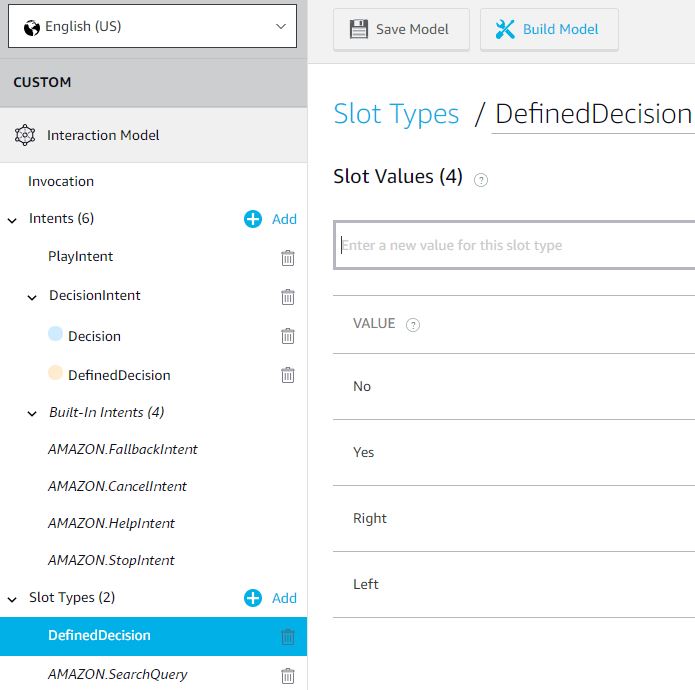Screen dimensions: 695x690
Task: Select AMAZON.FallbackIntent
Action: (x=123, y=449)
